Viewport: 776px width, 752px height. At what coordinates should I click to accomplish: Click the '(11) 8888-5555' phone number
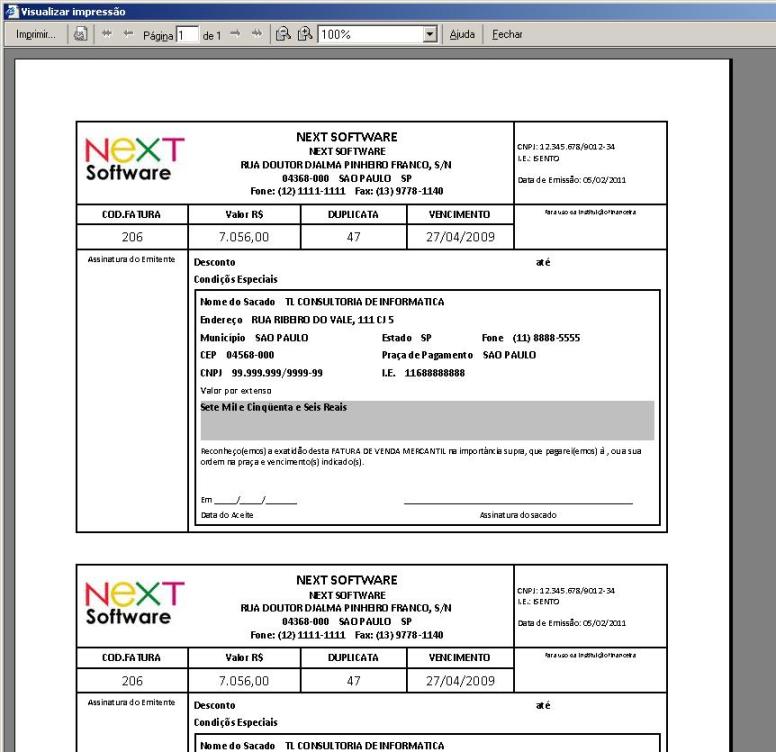[546, 338]
